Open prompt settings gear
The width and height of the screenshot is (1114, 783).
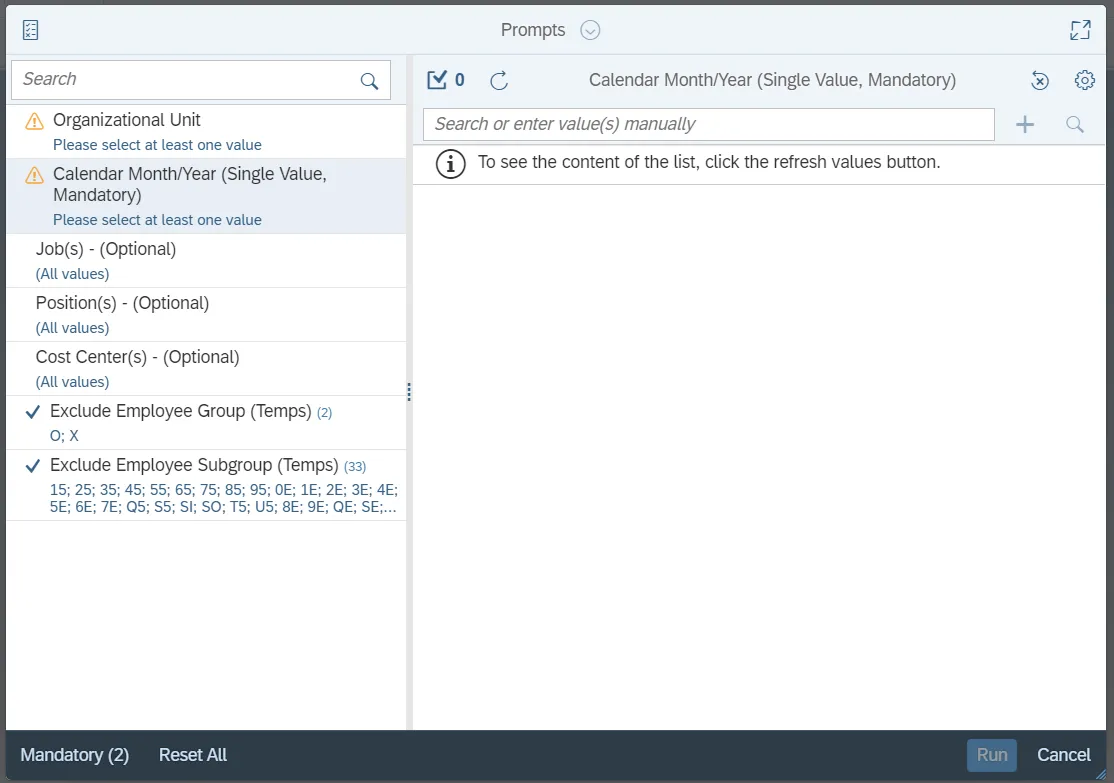coord(1085,80)
